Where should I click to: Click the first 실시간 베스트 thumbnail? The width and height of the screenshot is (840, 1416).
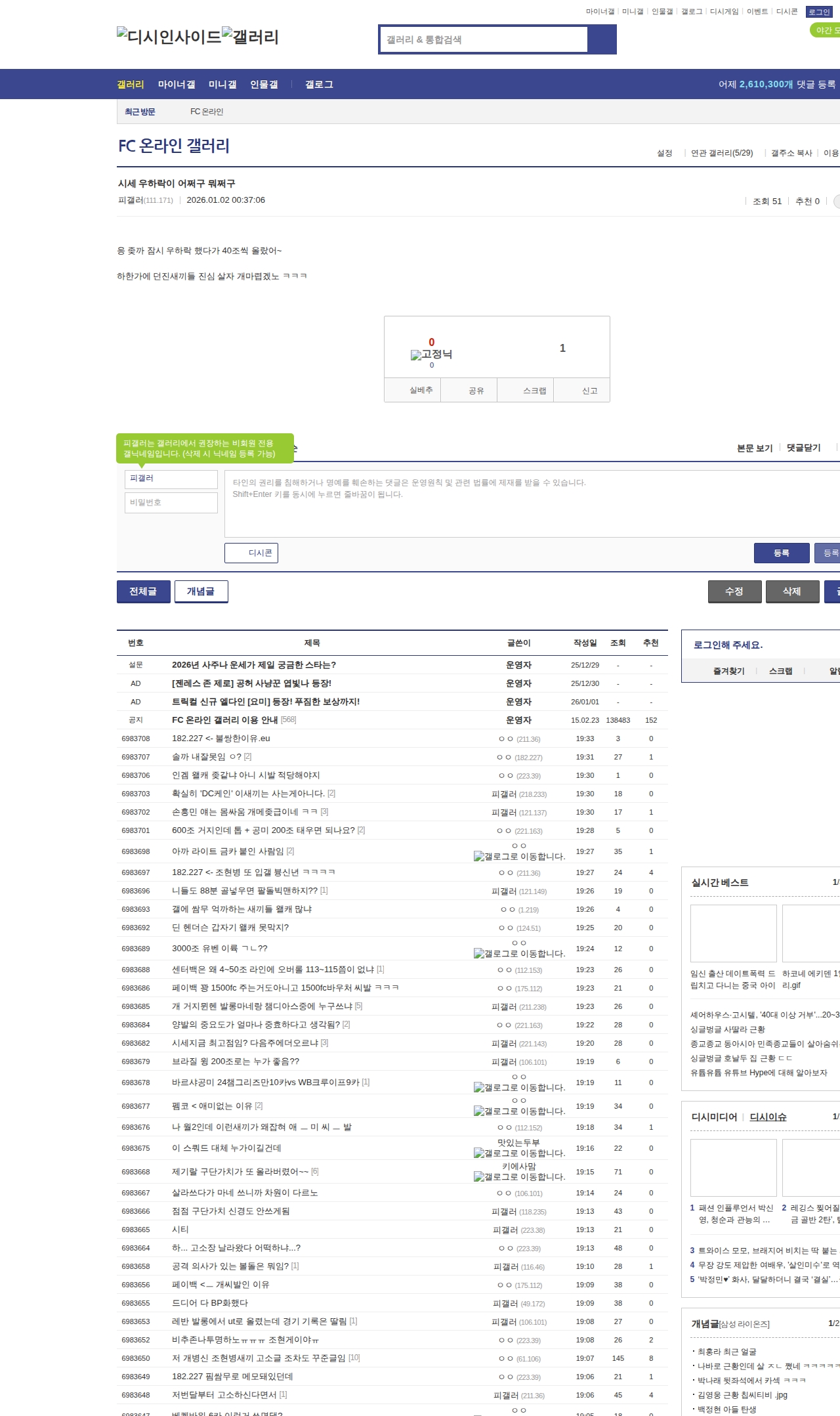[733, 933]
